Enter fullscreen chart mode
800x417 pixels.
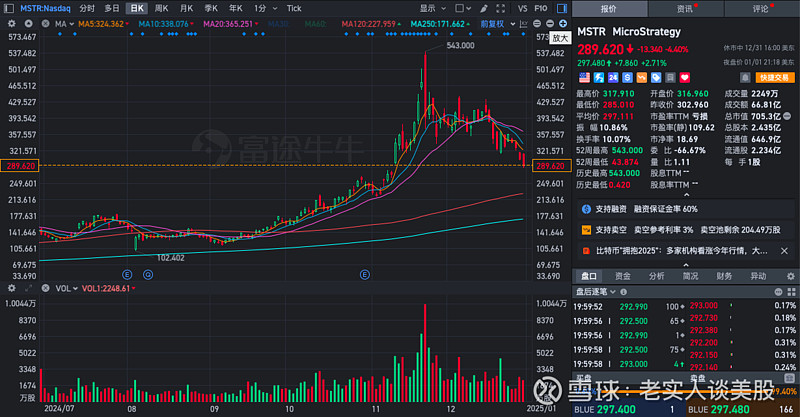pyautogui.click(x=501, y=8)
